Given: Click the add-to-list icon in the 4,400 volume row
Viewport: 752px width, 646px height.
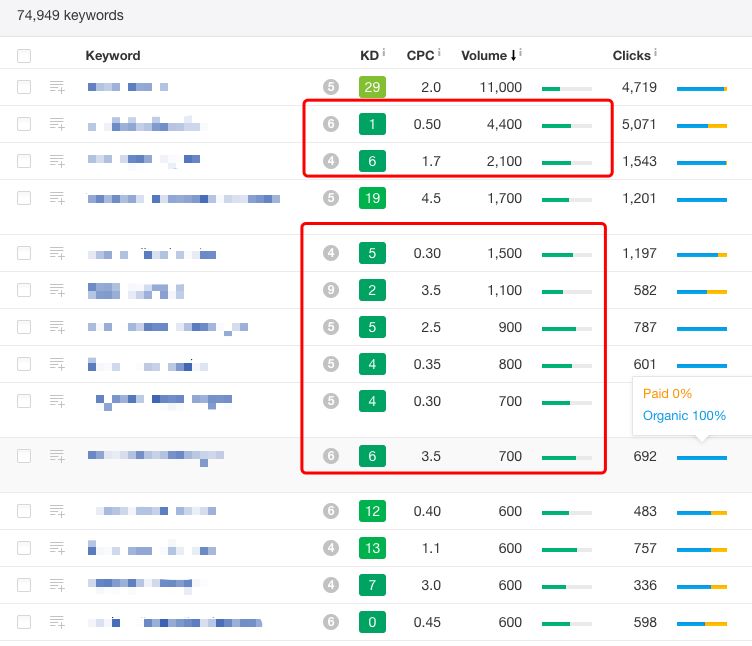Looking at the screenshot, I should click(x=57, y=124).
